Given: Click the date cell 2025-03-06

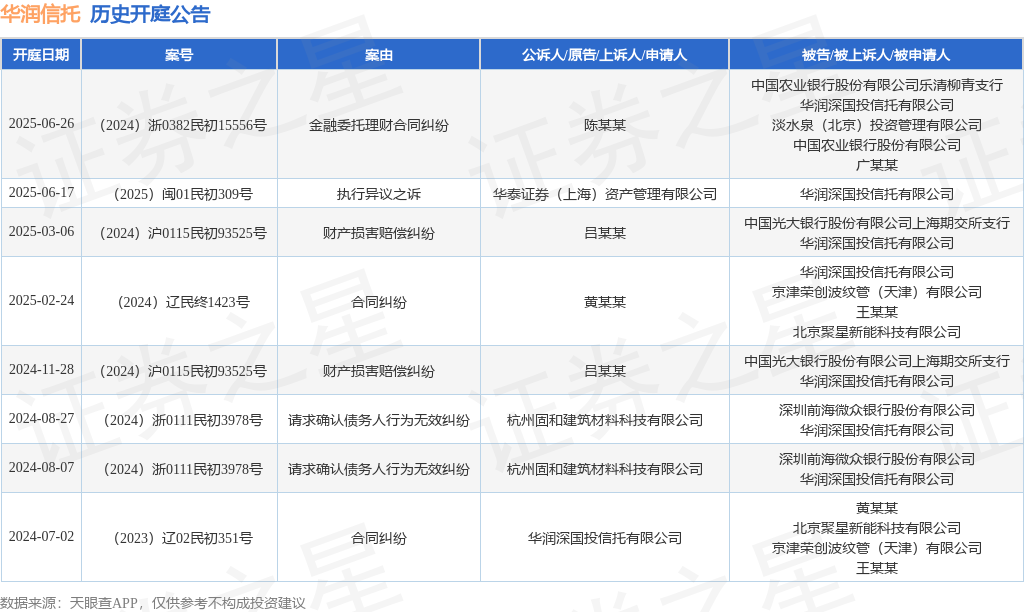Looking at the screenshot, I should point(41,232).
